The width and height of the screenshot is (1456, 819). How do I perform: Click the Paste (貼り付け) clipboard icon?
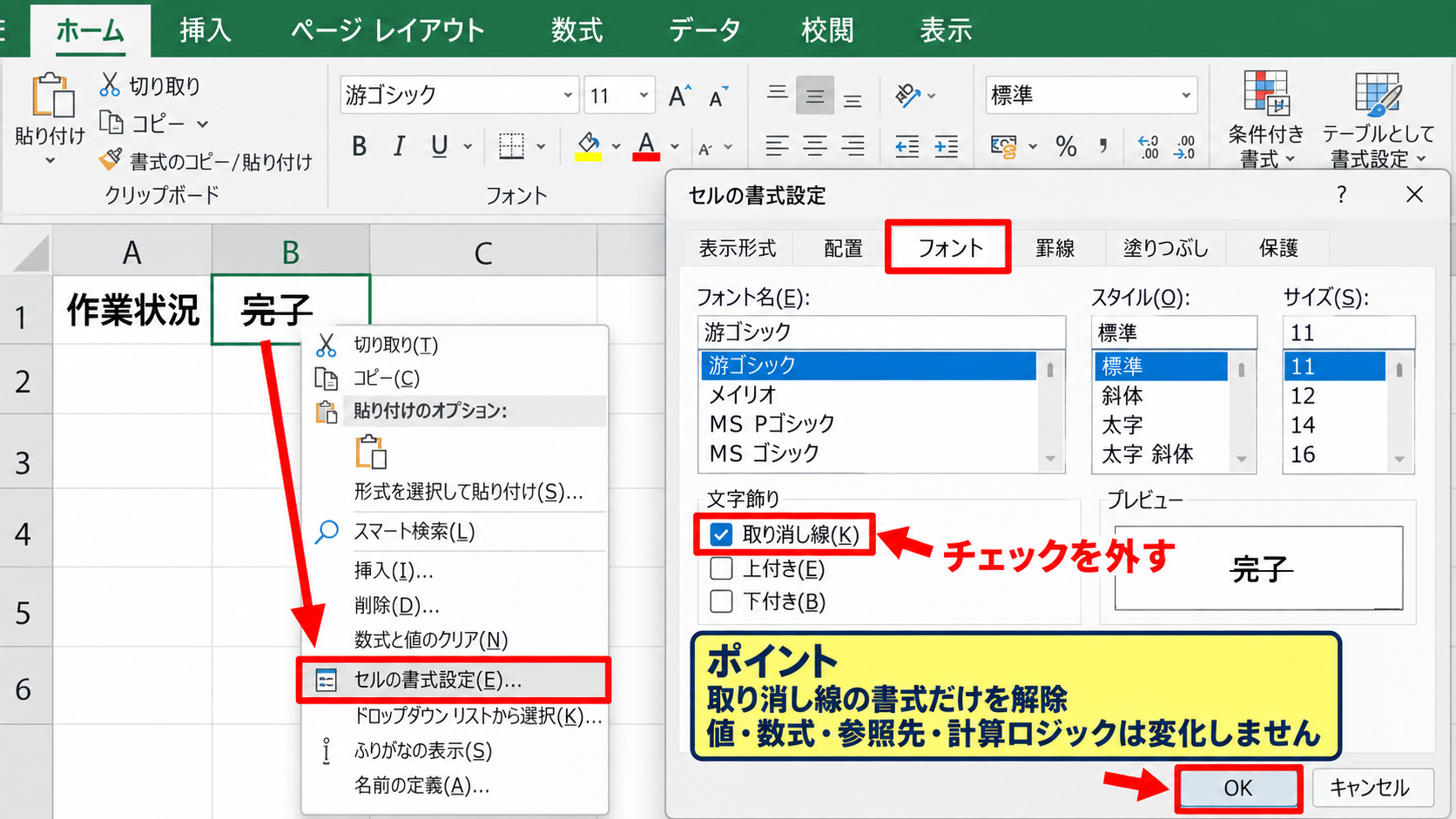pyautogui.click(x=52, y=95)
